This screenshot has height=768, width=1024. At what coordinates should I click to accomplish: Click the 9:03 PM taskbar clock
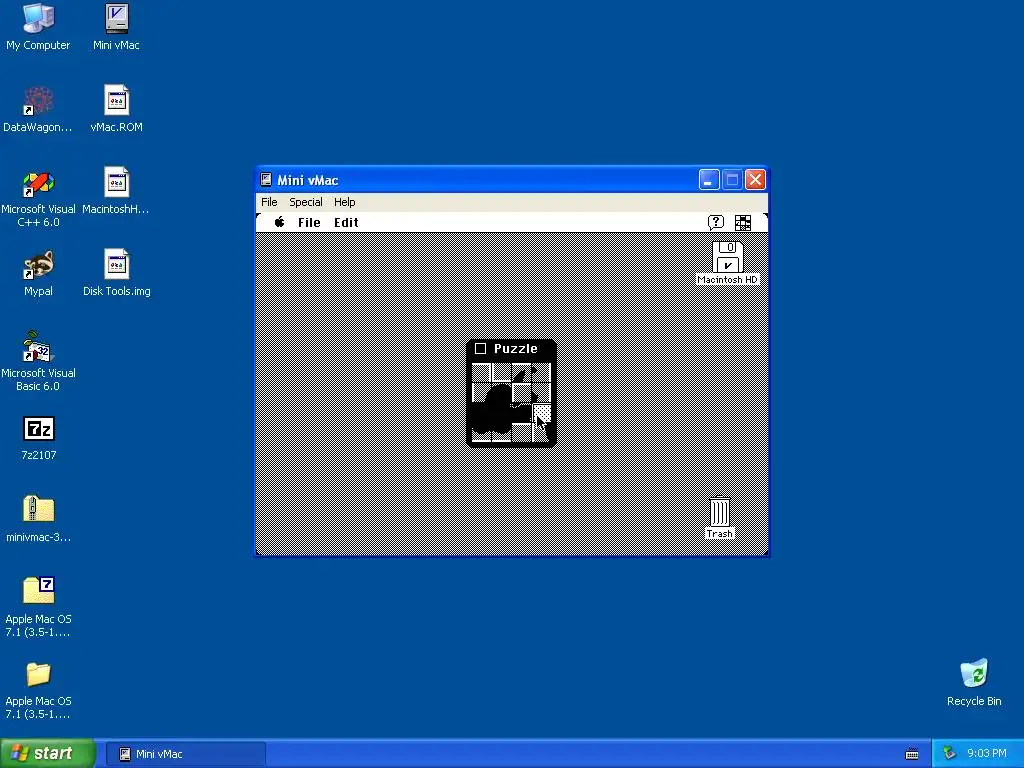point(987,754)
